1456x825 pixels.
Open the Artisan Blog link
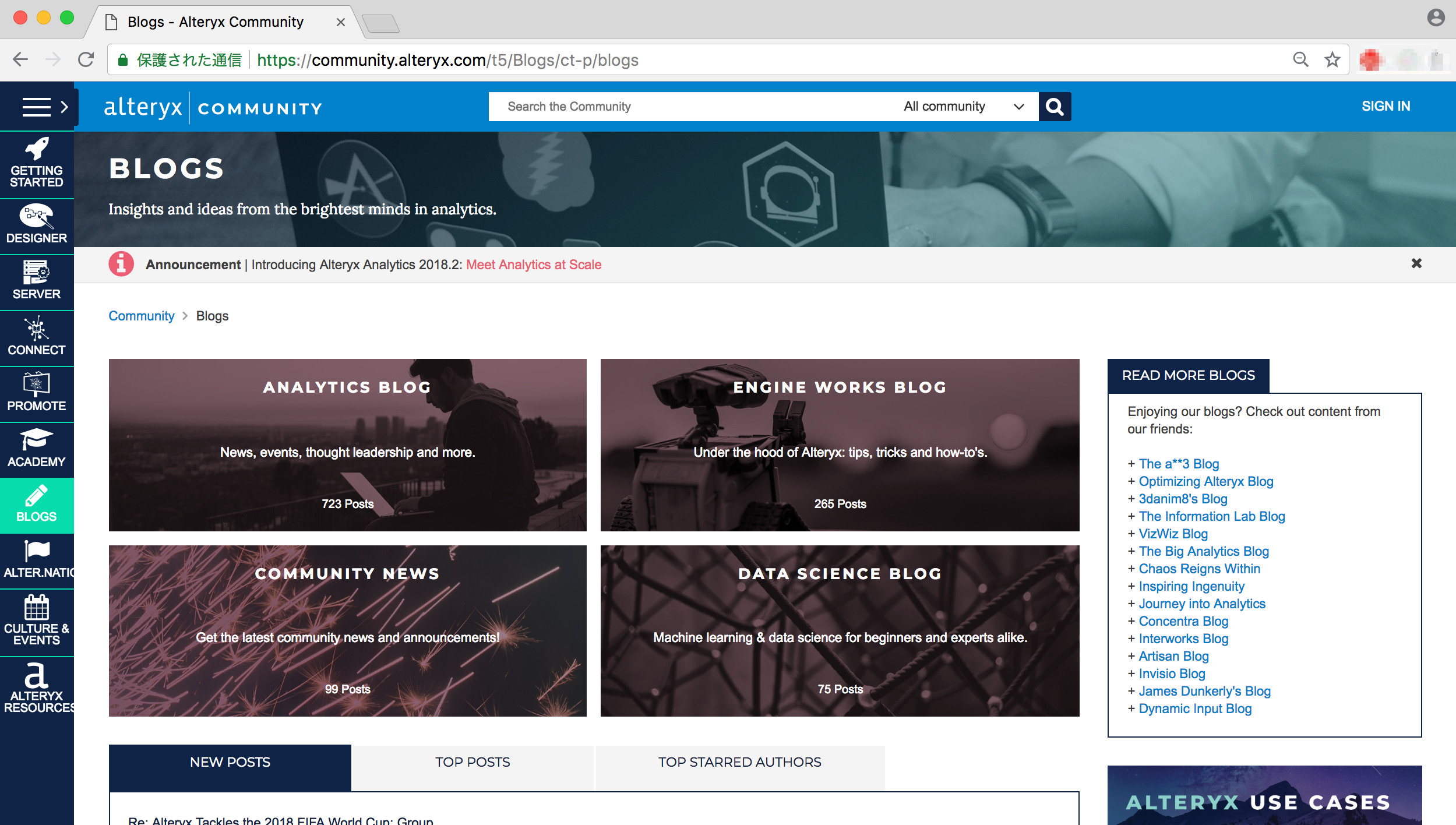click(1173, 656)
